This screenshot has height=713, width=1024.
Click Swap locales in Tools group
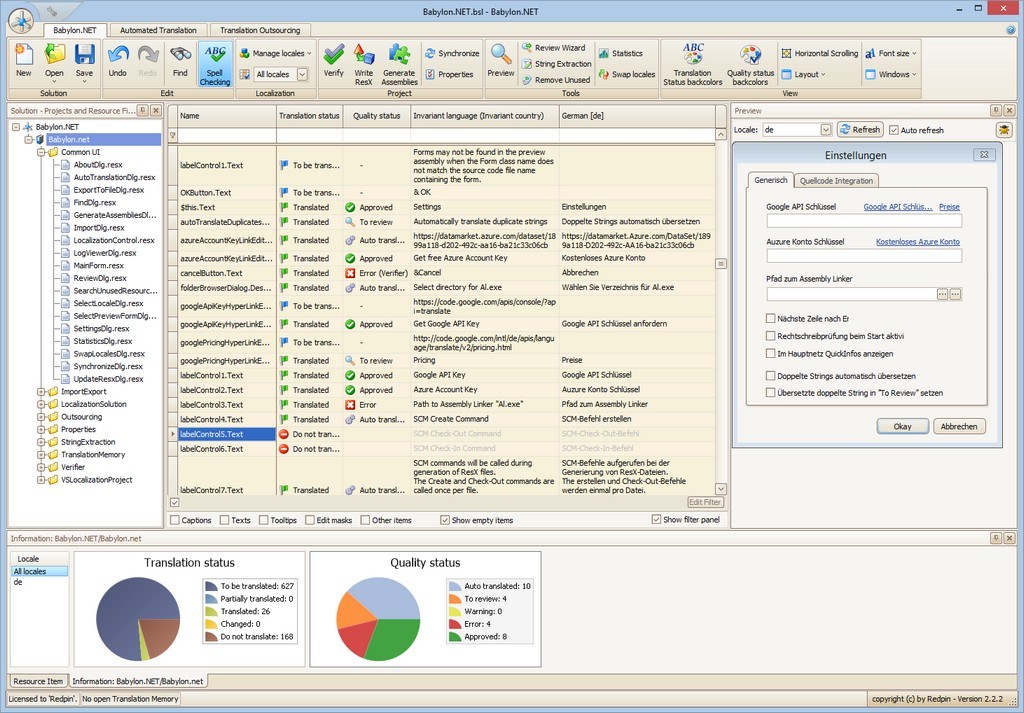[x=626, y=74]
